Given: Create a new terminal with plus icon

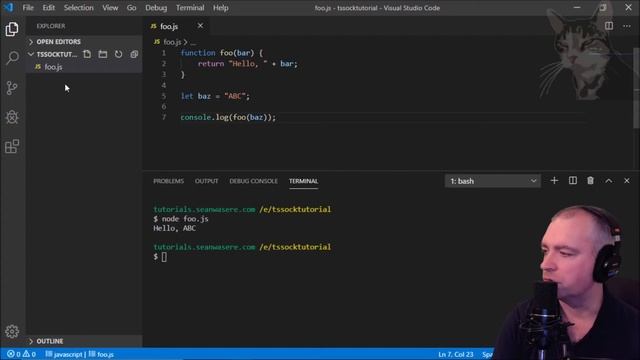Looking at the screenshot, I should click(x=554, y=180).
